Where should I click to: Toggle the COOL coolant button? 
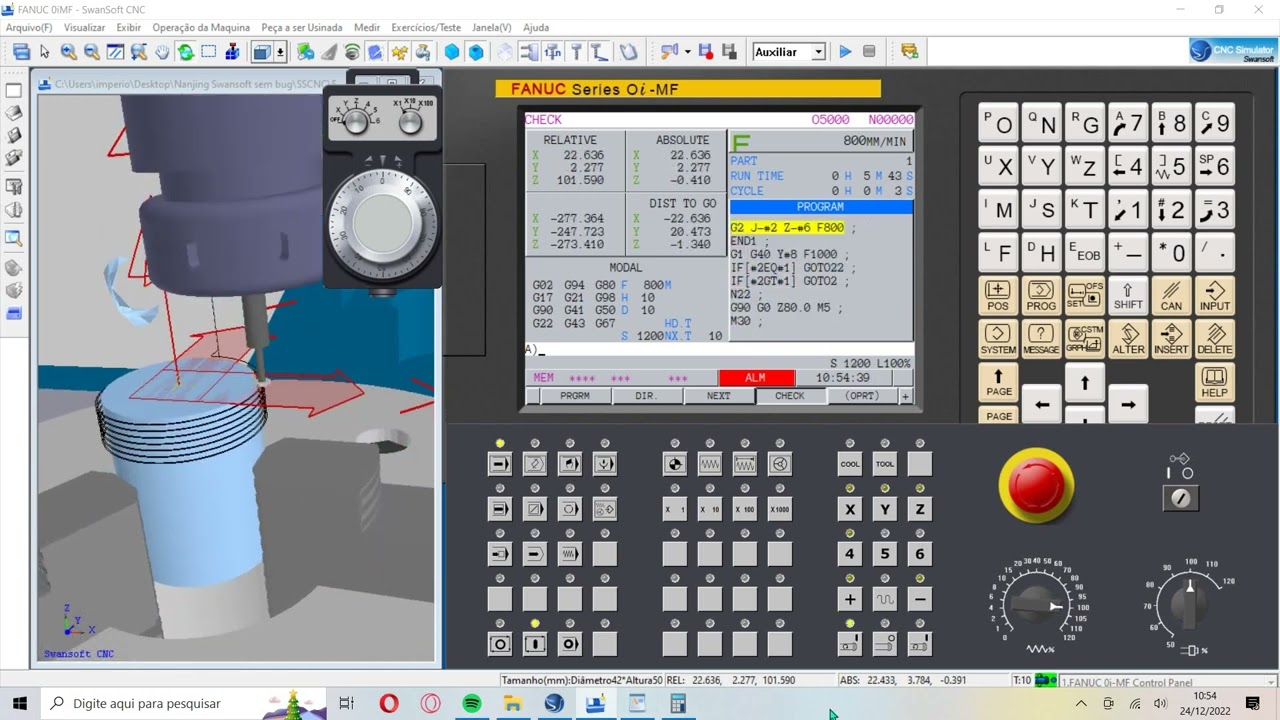coord(850,464)
